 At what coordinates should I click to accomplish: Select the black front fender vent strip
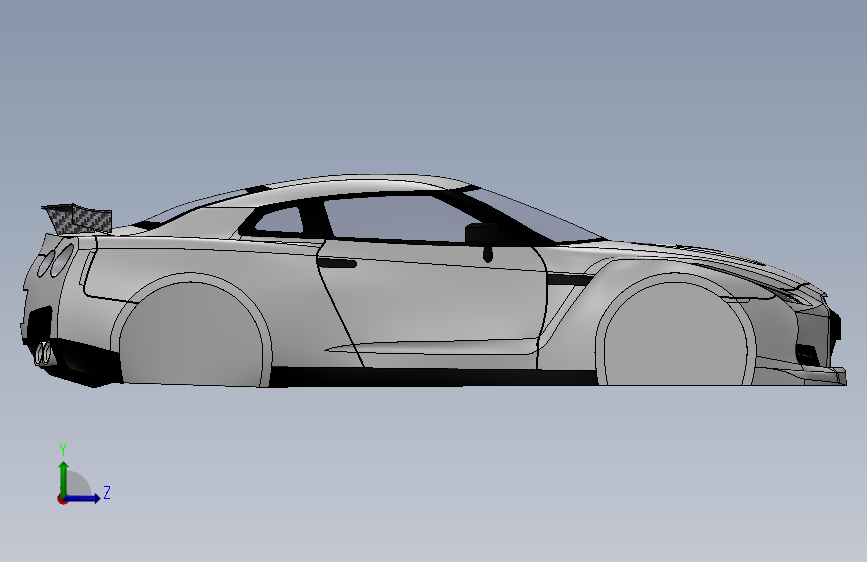570,279
